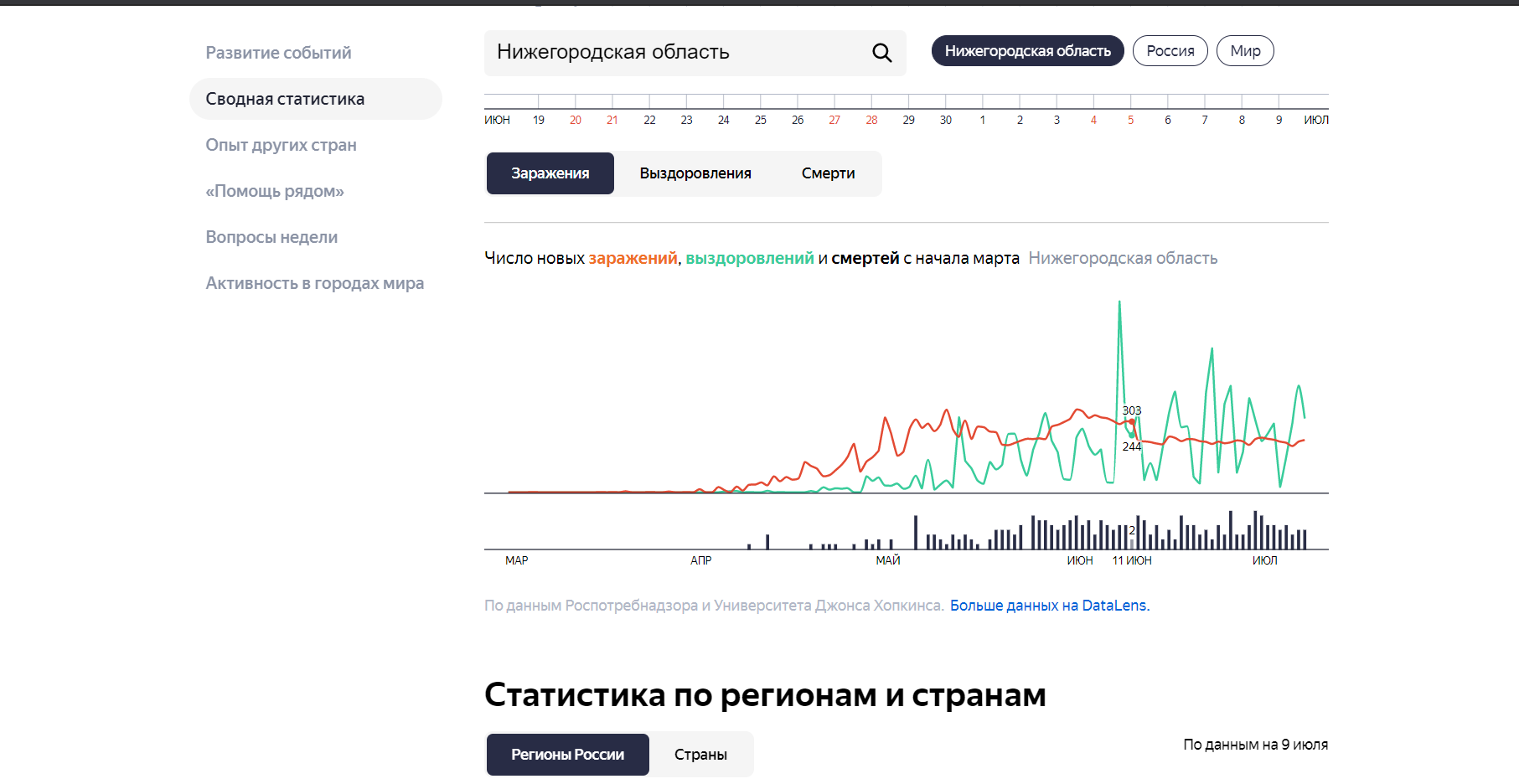
Task: Open «Сводная статистика» in the sidebar
Action: 285,98
